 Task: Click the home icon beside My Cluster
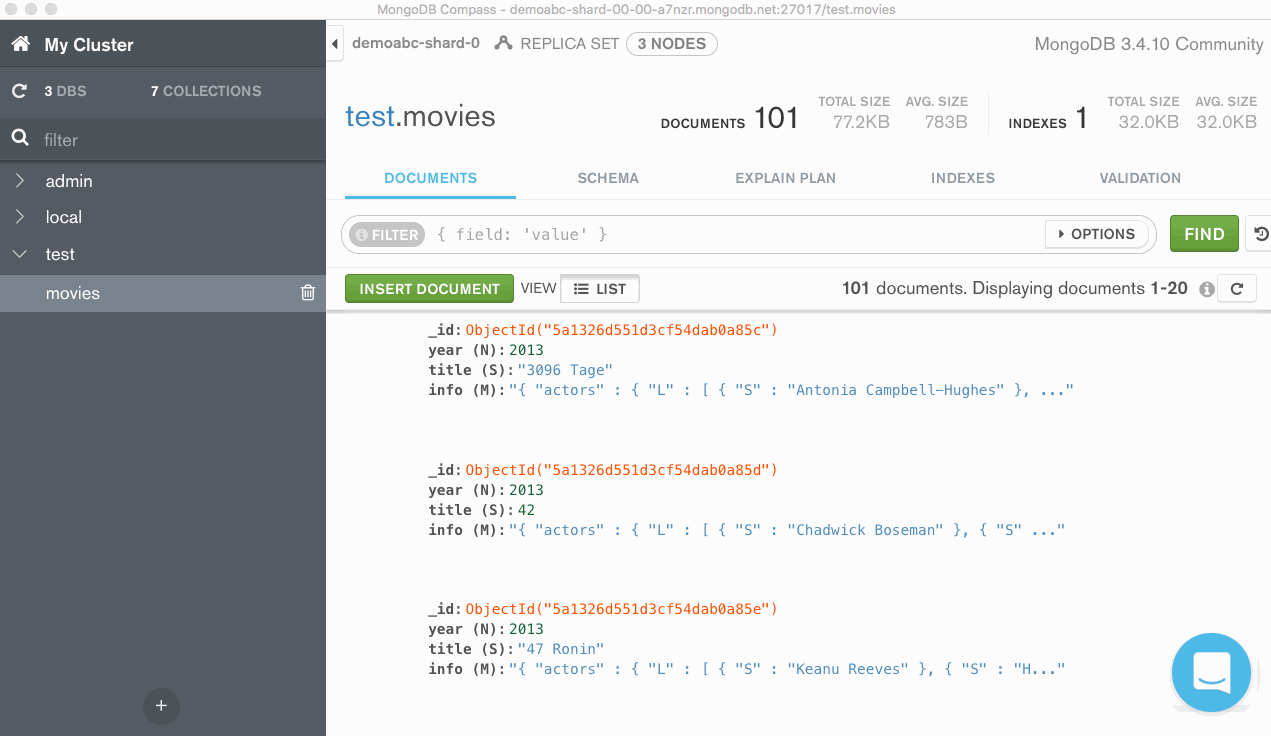(x=20, y=45)
